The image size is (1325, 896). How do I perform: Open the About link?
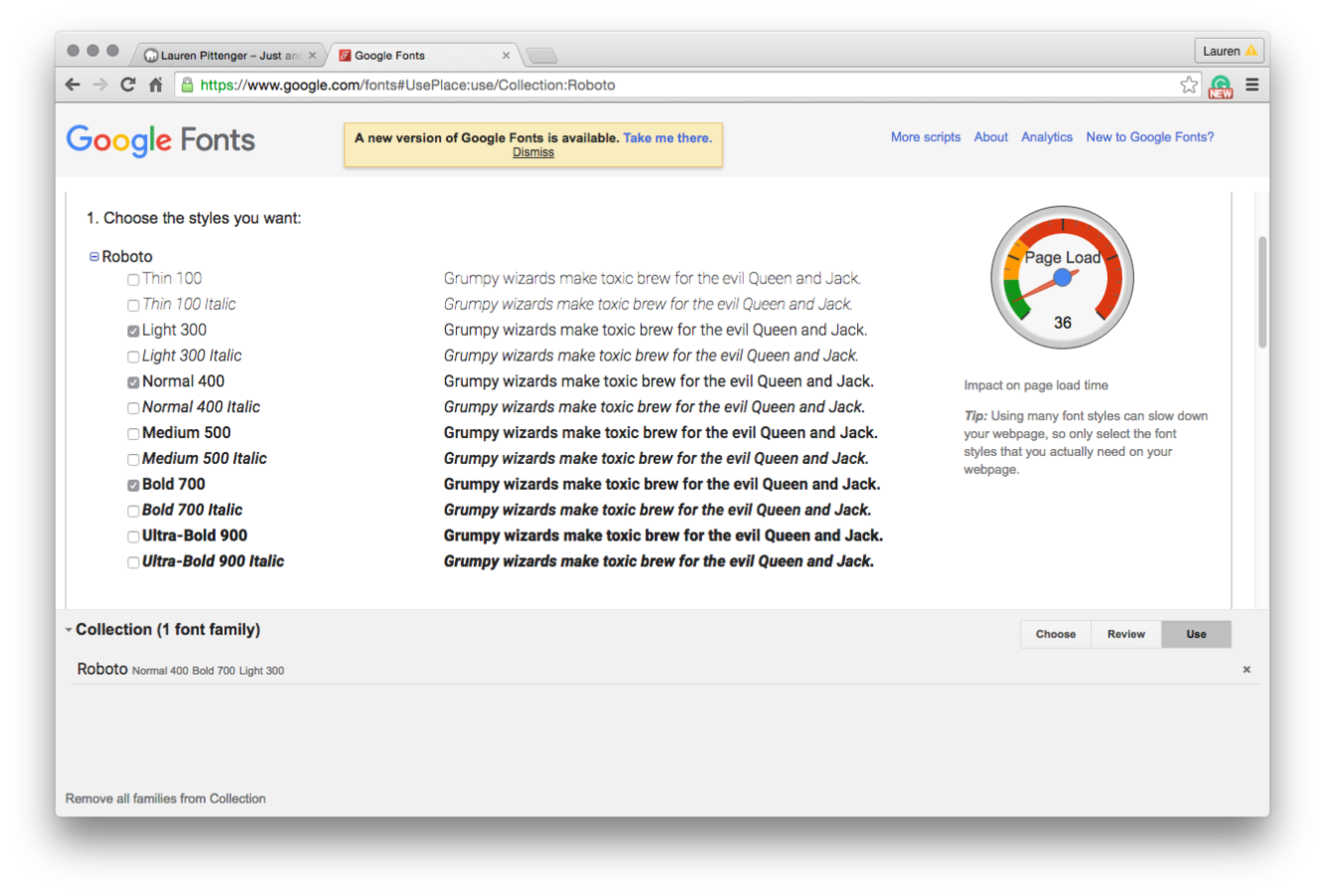991,137
